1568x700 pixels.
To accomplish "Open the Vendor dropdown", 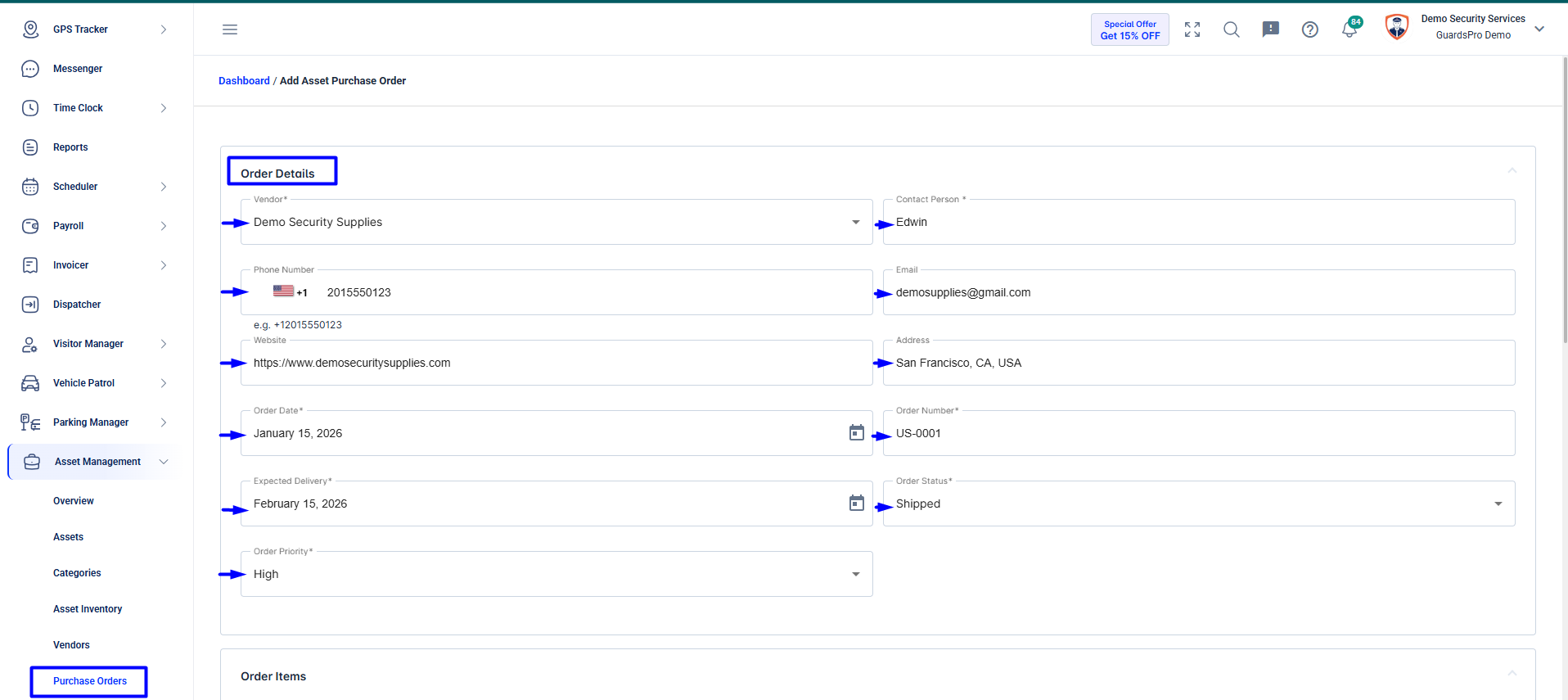I will (556, 222).
